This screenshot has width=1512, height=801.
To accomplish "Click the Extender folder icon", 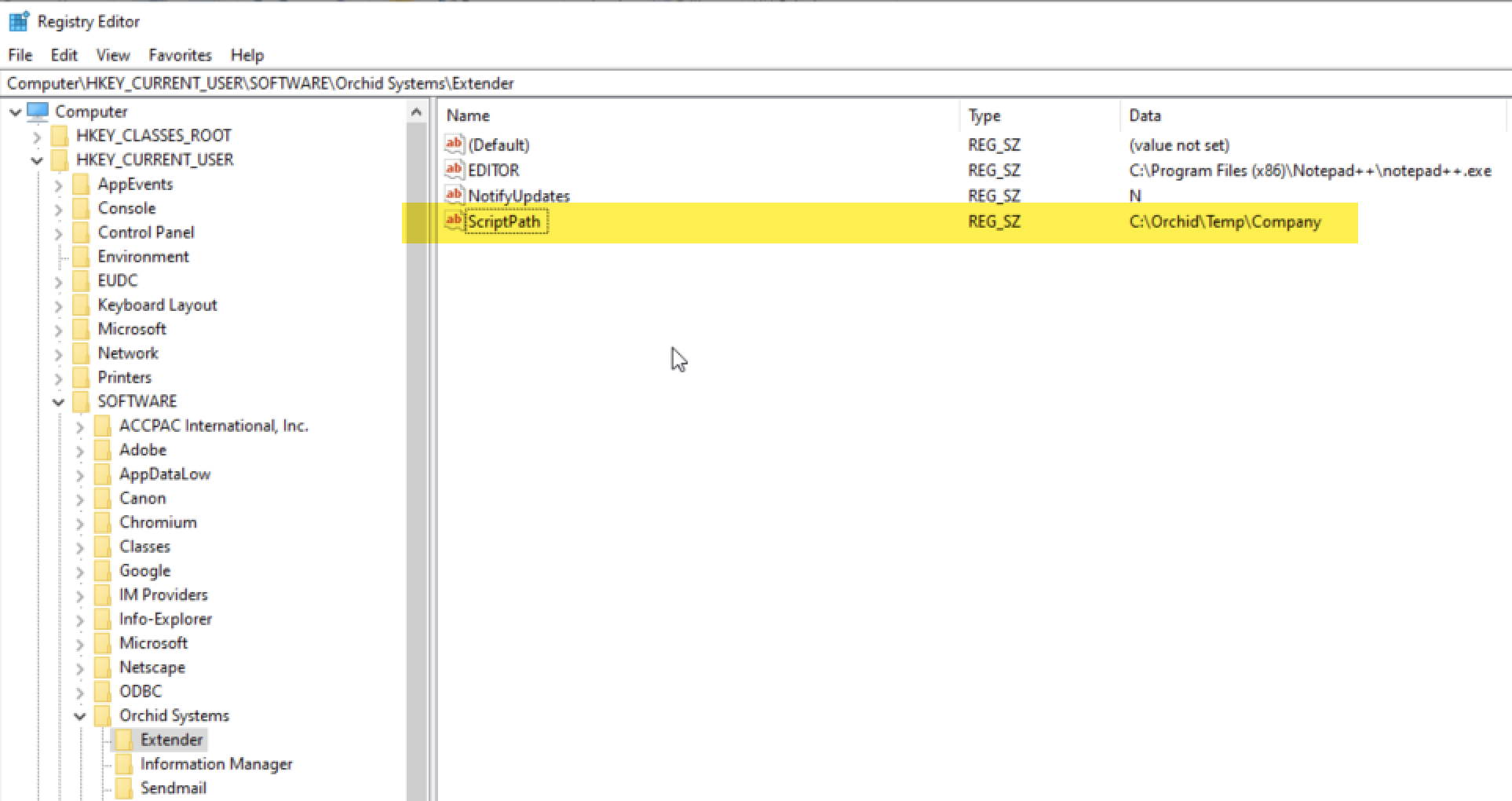I will point(123,740).
